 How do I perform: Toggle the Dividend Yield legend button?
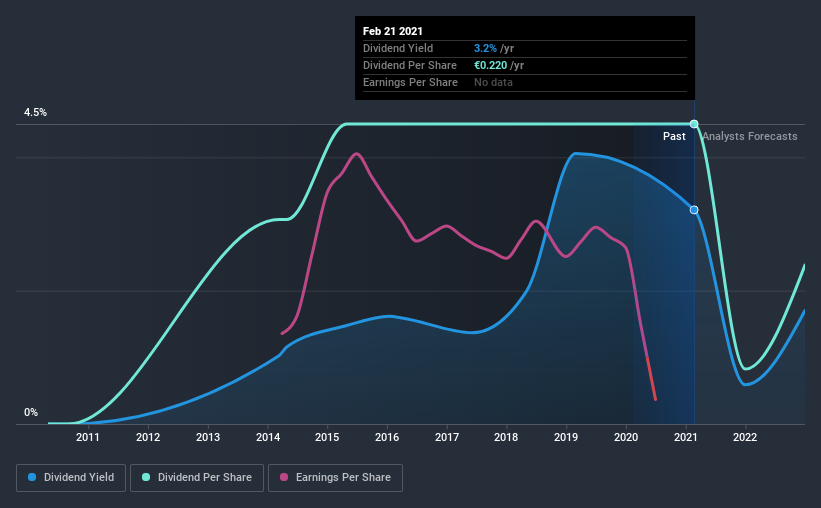[71, 478]
